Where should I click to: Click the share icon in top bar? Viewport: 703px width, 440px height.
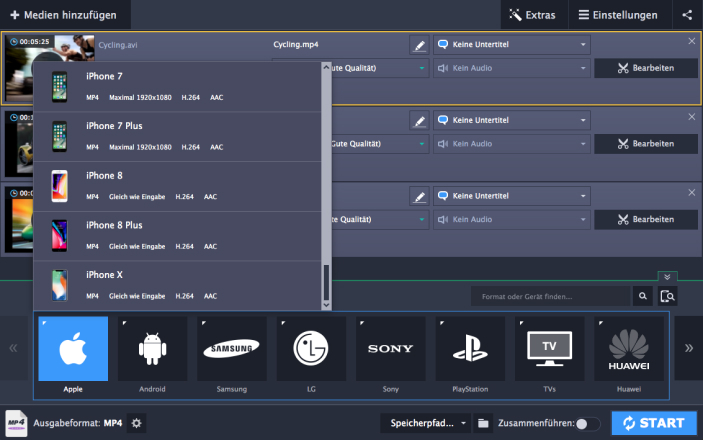coord(686,15)
